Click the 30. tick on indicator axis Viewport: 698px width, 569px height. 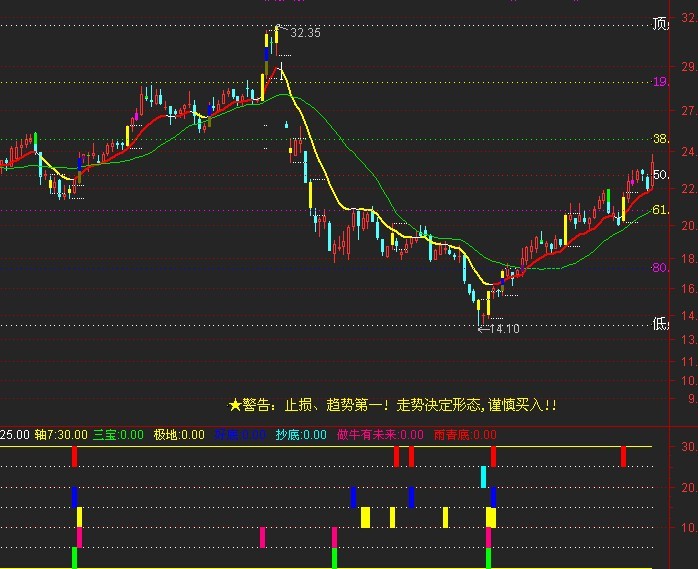click(689, 447)
